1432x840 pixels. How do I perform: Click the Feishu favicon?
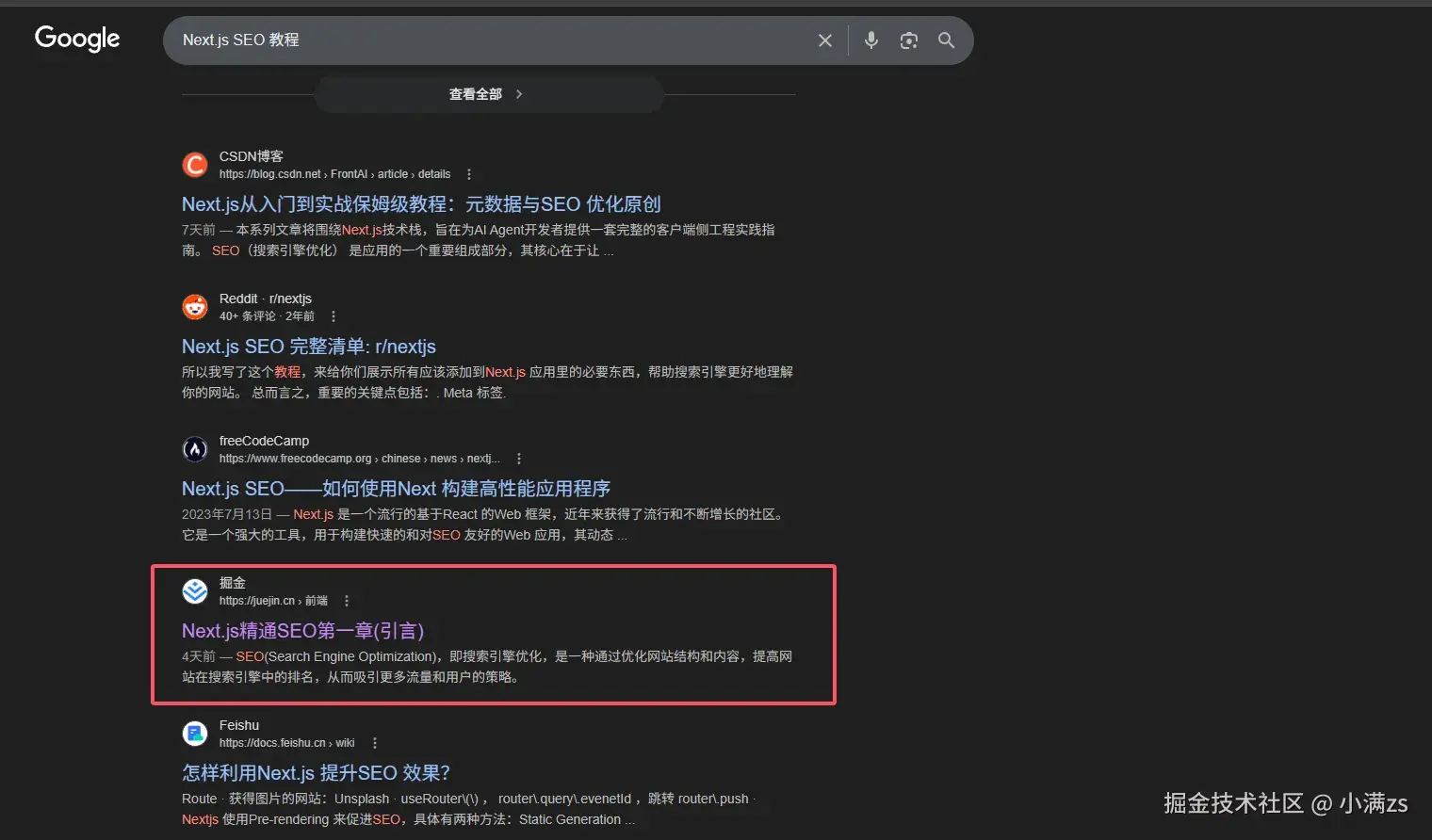coord(195,734)
